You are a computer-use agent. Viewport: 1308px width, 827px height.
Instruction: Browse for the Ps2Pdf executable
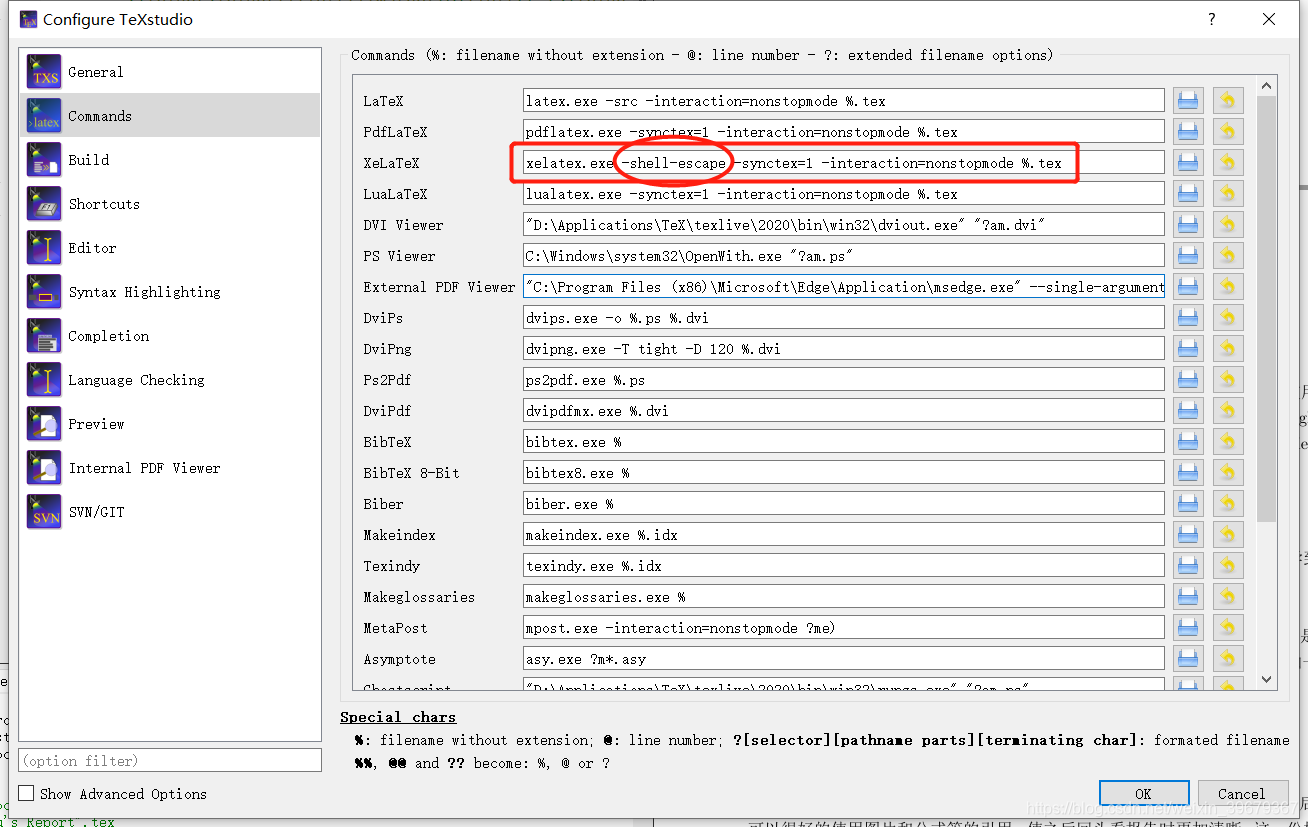tap(1187, 379)
